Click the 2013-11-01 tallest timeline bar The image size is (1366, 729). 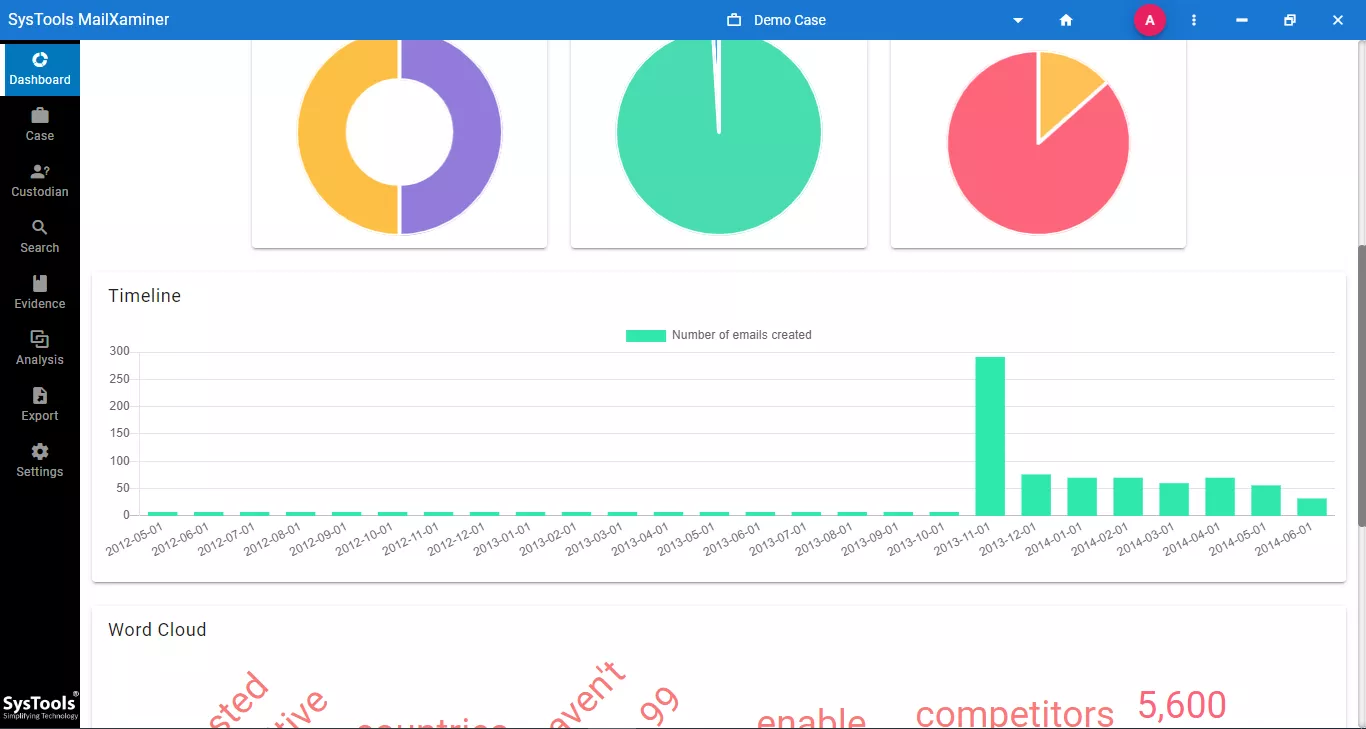(x=990, y=436)
